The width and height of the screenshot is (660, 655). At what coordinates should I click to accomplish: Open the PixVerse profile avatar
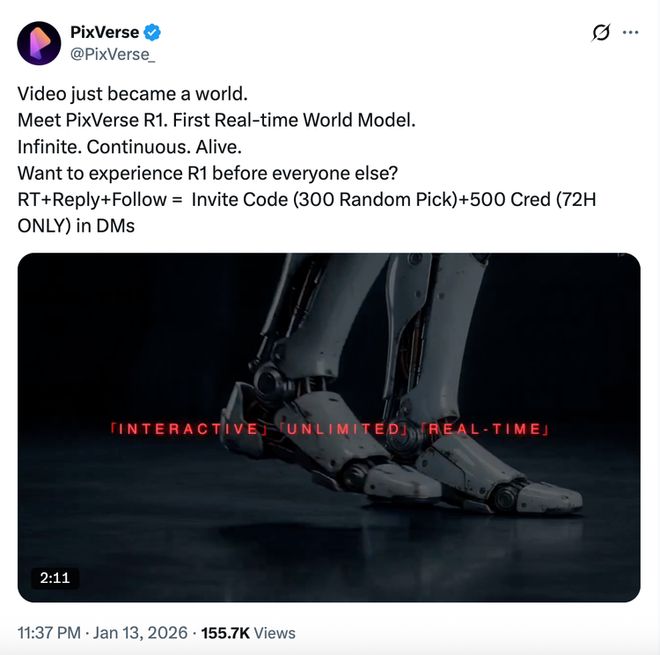pyautogui.click(x=39, y=43)
